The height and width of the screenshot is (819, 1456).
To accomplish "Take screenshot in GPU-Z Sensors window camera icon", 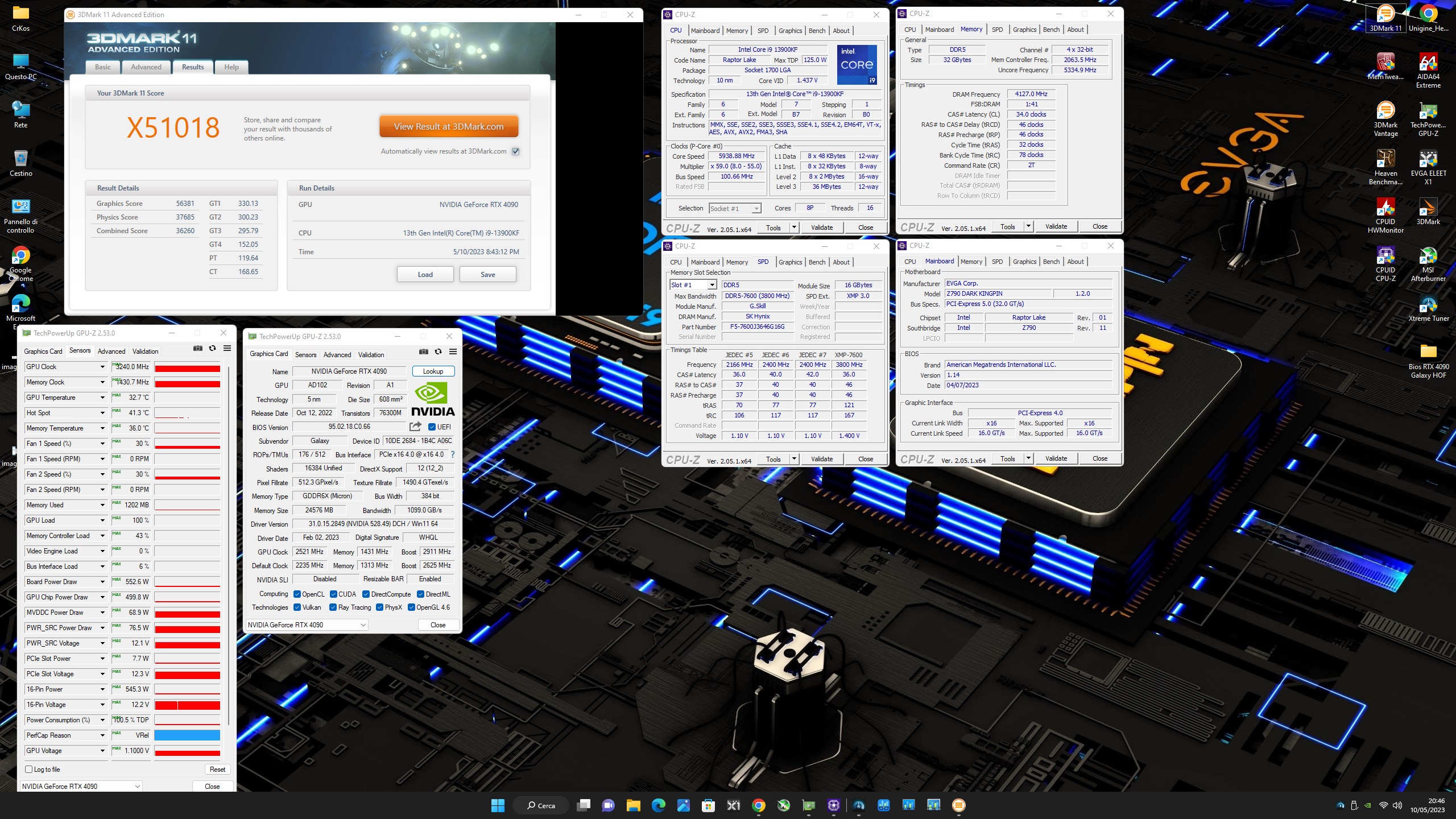I will (197, 348).
